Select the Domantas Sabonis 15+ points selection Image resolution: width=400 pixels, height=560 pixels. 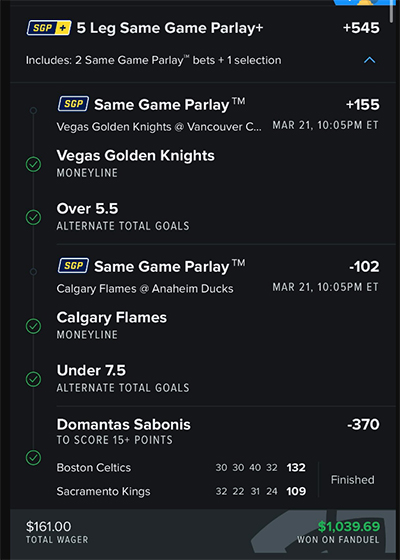[124, 431]
